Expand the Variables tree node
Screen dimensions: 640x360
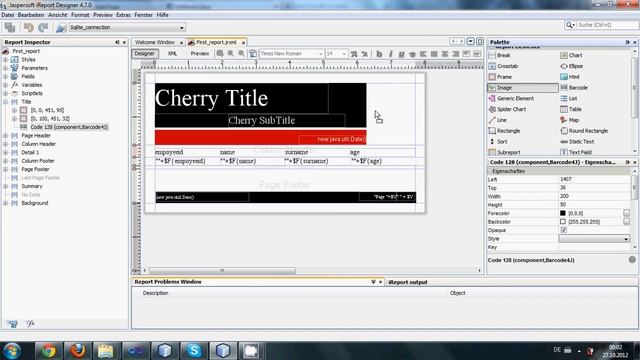point(6,85)
